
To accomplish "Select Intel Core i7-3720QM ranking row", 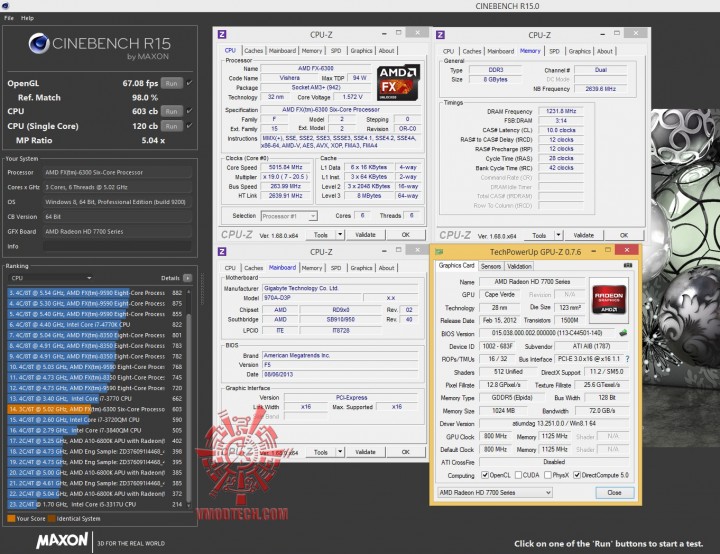I will click(x=96, y=419).
